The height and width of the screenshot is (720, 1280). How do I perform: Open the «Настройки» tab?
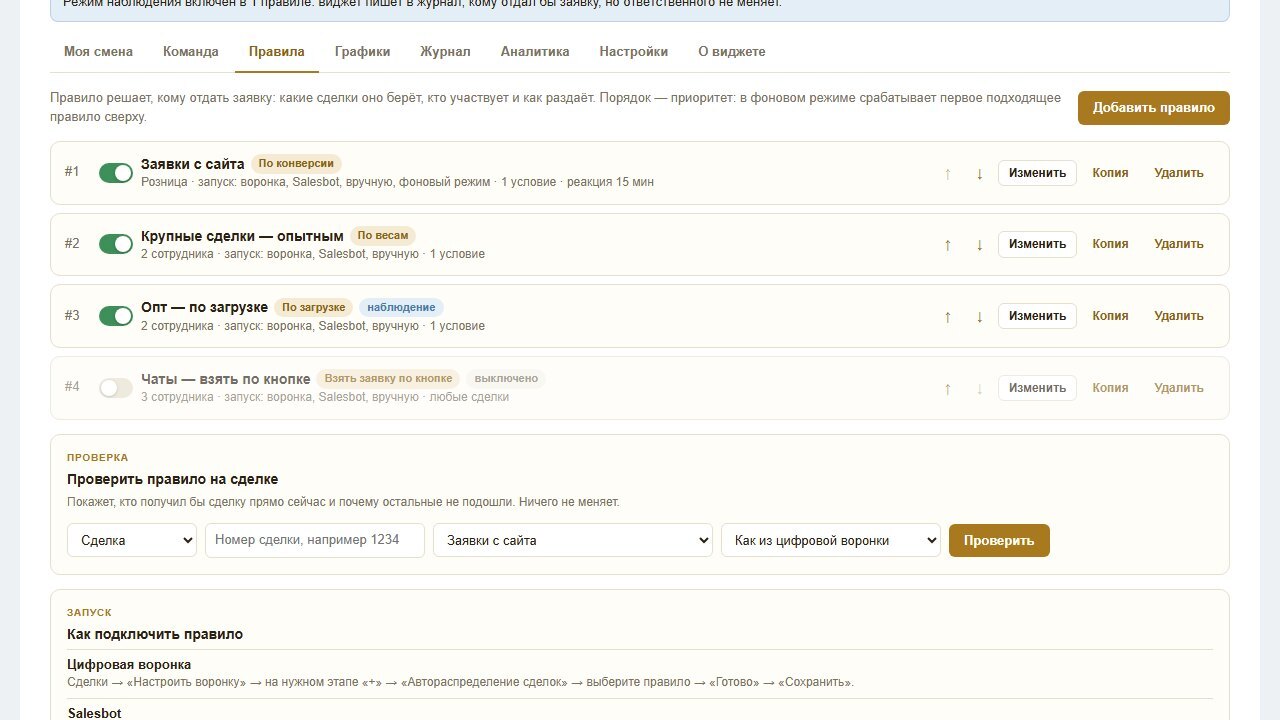coord(634,52)
